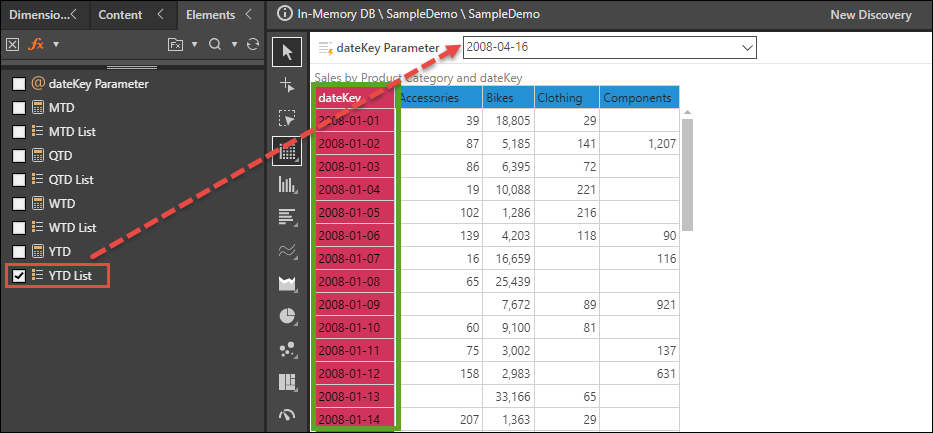Click the refresh icon in Elements panel
The height and width of the screenshot is (433, 933).
(x=253, y=45)
